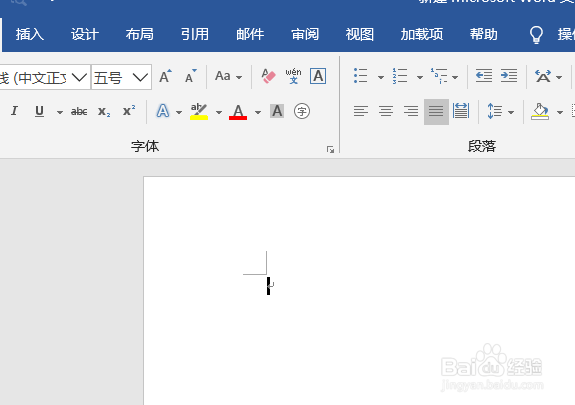
Task: Increase paragraph indent
Action: coord(509,76)
